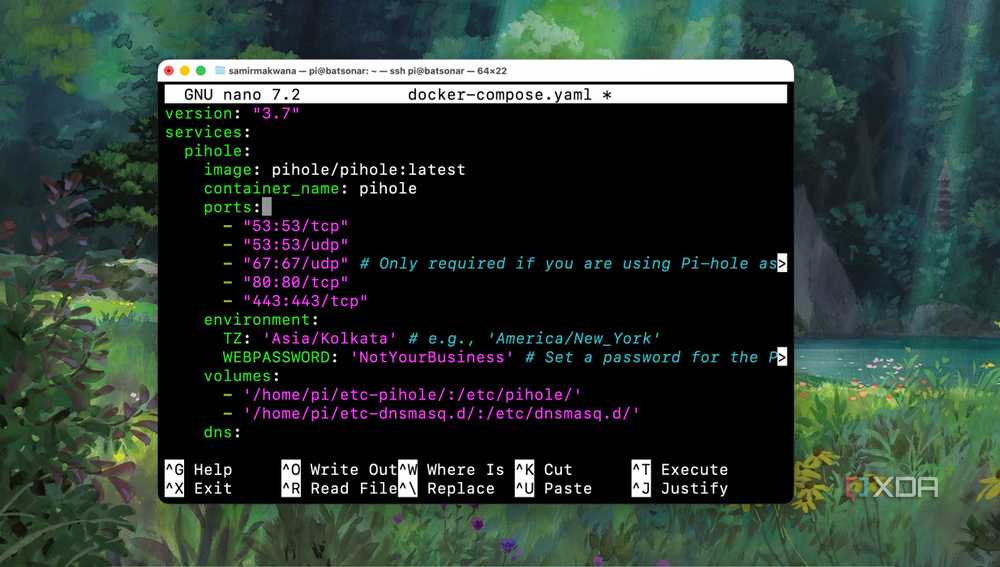This screenshot has width=1000, height=567.
Task: Click the folder icon in terminal title bar
Action: pyautogui.click(x=221, y=71)
